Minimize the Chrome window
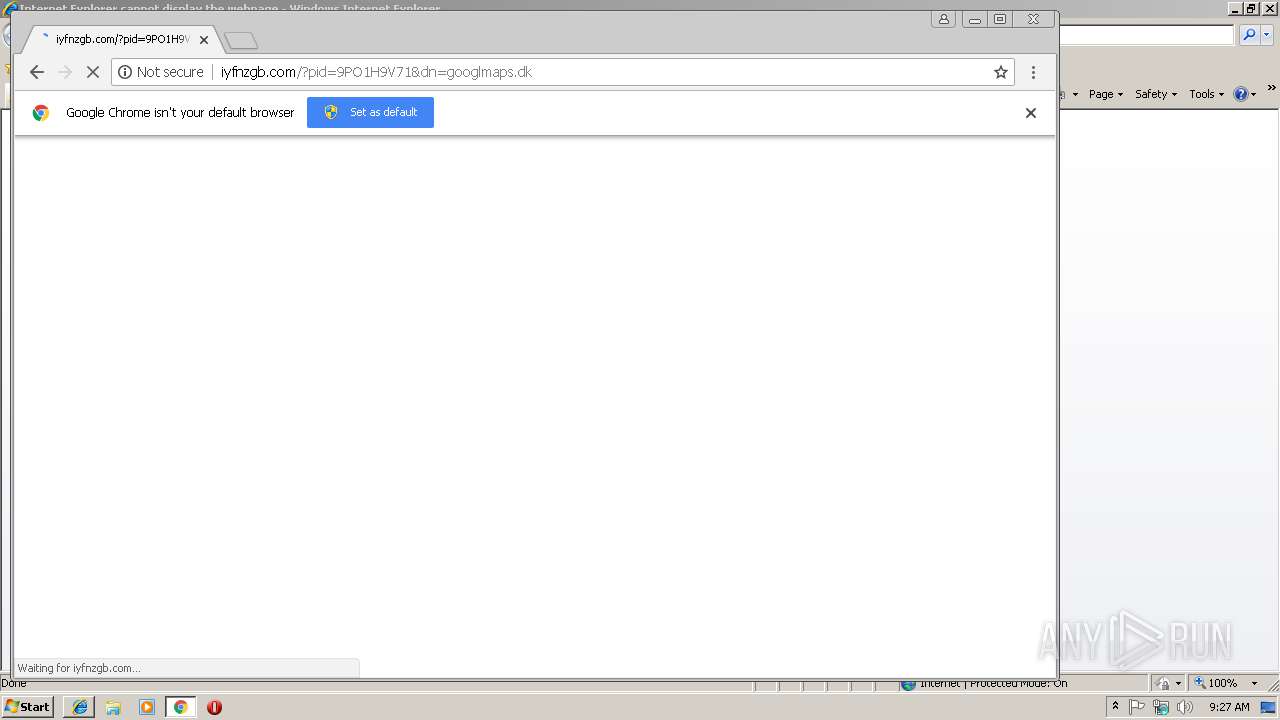 coord(975,19)
